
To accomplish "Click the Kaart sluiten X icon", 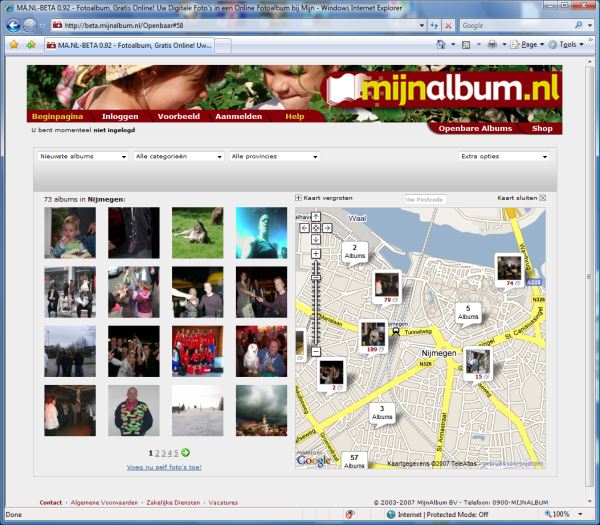I will click(x=543, y=198).
